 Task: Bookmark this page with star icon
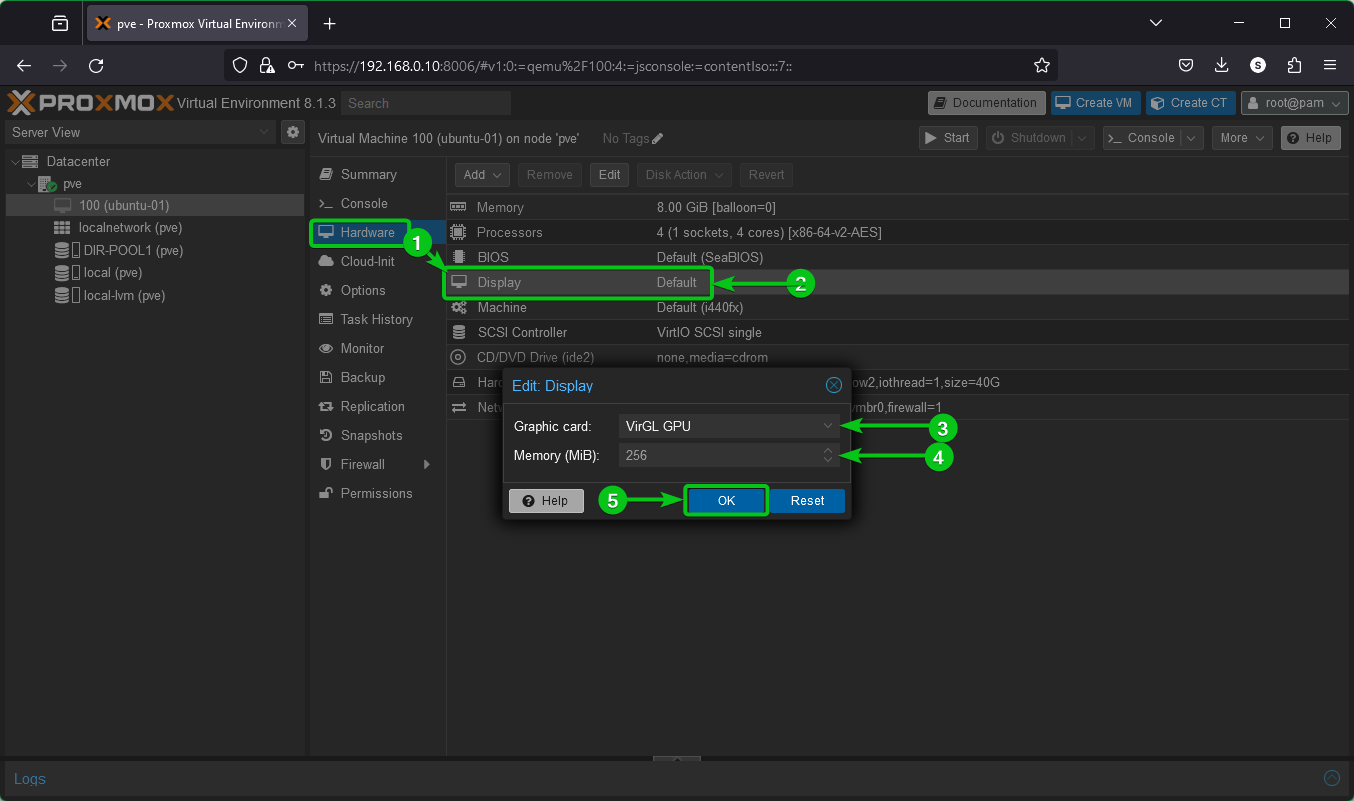(1041, 65)
